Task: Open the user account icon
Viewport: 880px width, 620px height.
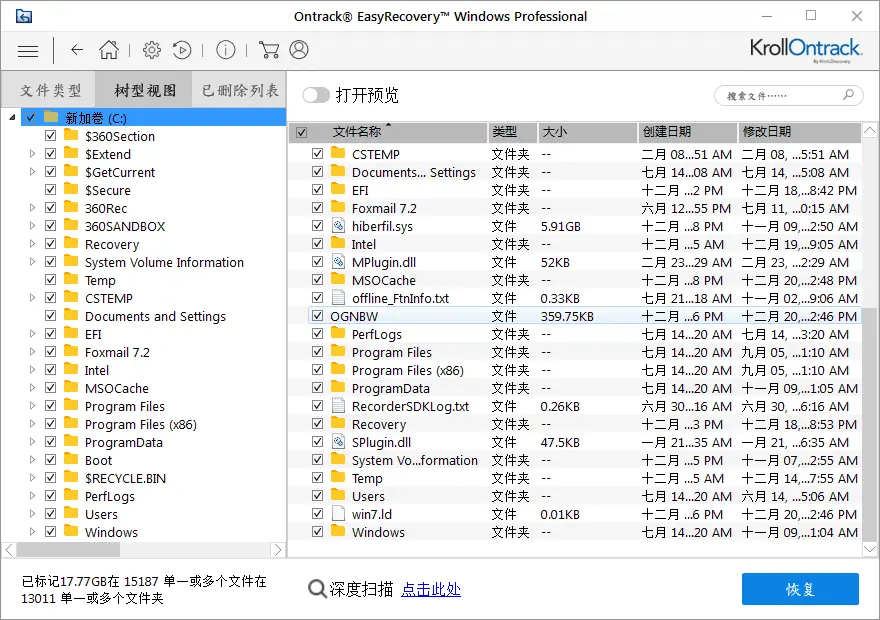Action: 298,49
